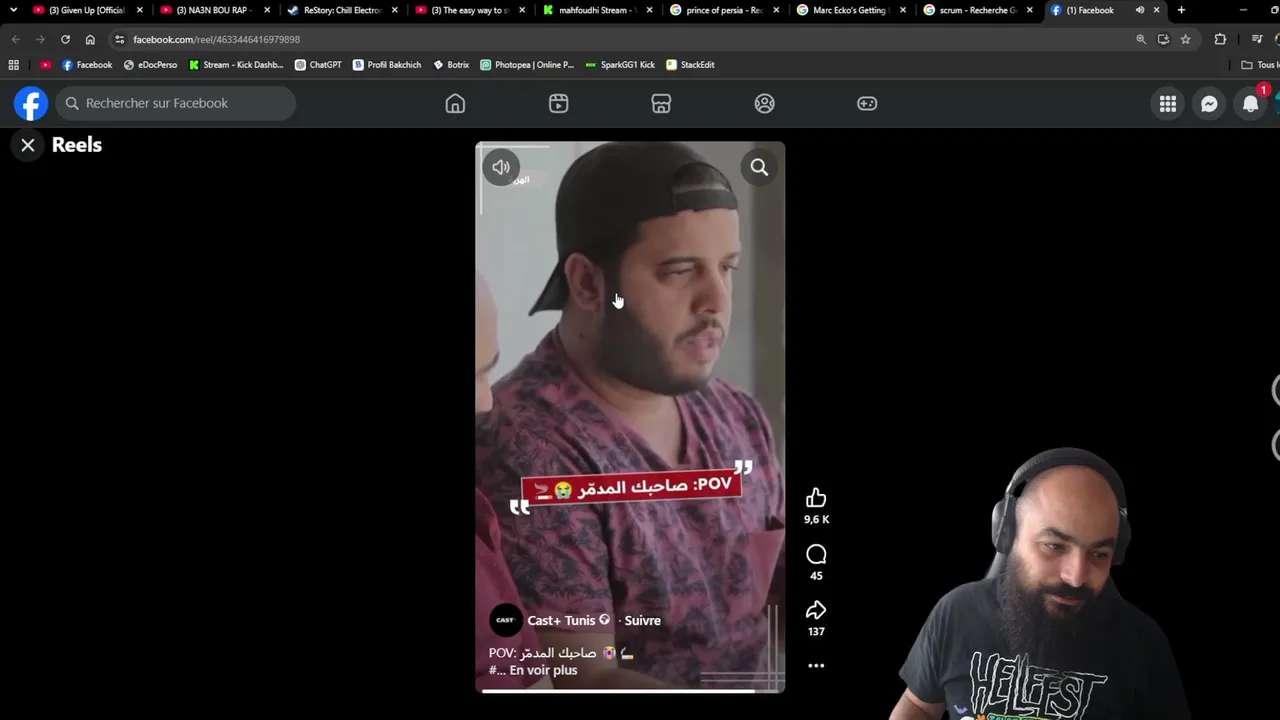
Task: Open the media controls toolbar icon
Action: [x=1257, y=39]
